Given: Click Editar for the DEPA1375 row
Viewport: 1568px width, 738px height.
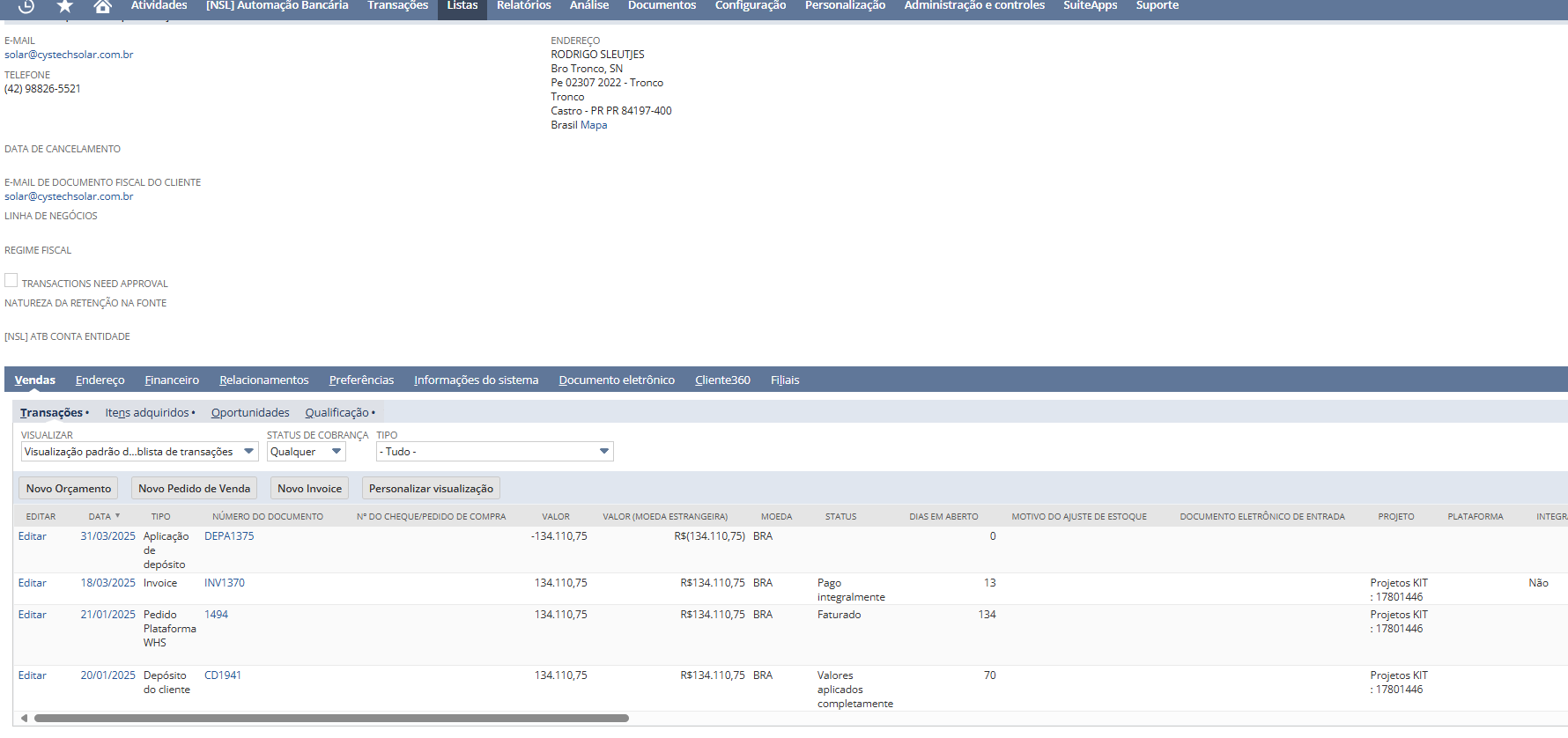Looking at the screenshot, I should pyautogui.click(x=33, y=536).
